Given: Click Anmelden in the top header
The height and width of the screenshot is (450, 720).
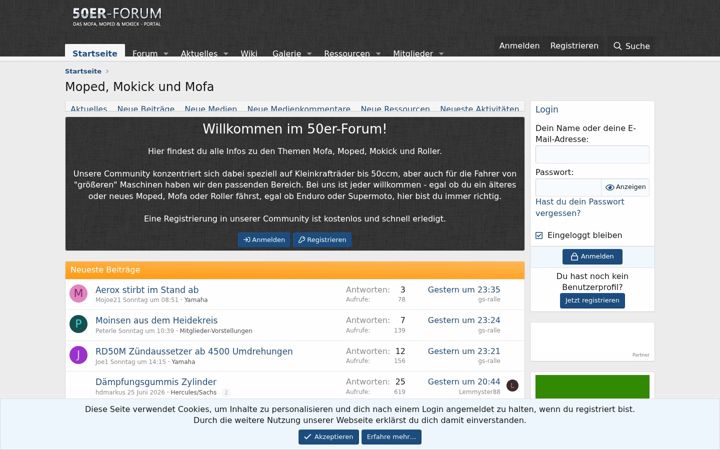Looking at the screenshot, I should coord(519,46).
